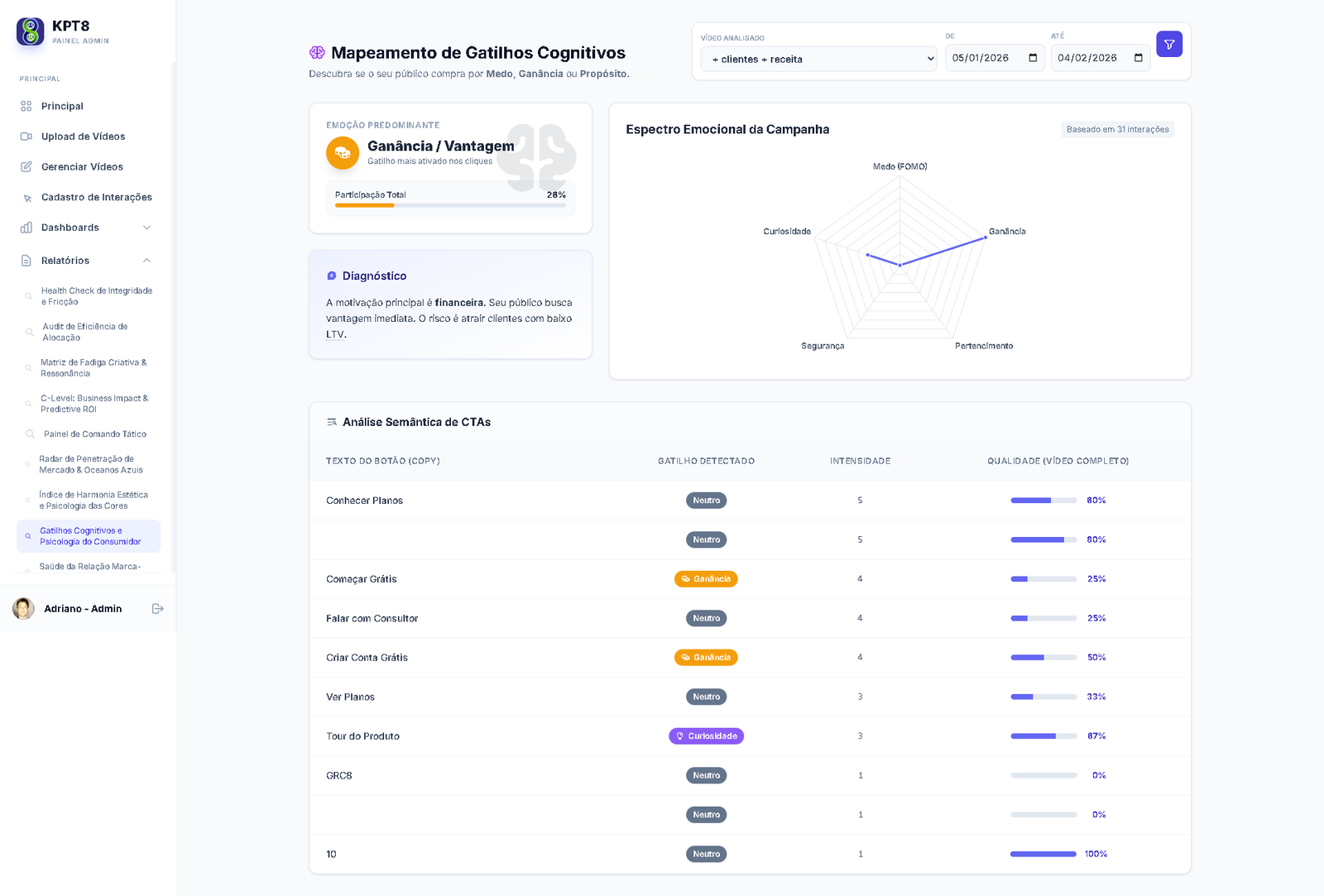Image resolution: width=1324 pixels, height=896 pixels.
Task: Open Health Check de Integridade report
Action: 96,296
